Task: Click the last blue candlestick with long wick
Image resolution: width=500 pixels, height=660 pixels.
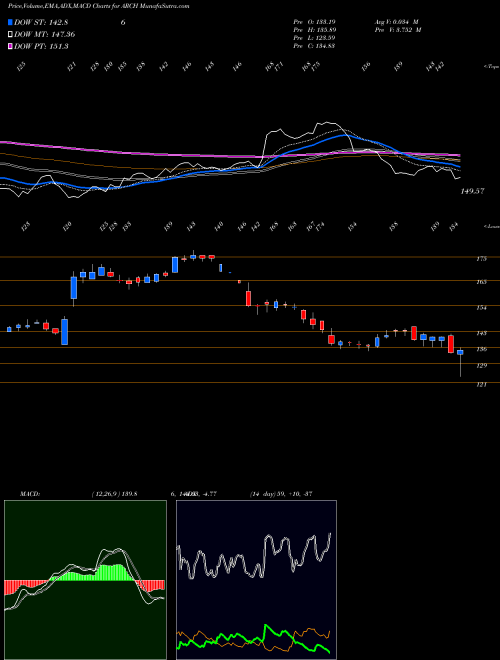Action: 460,352
